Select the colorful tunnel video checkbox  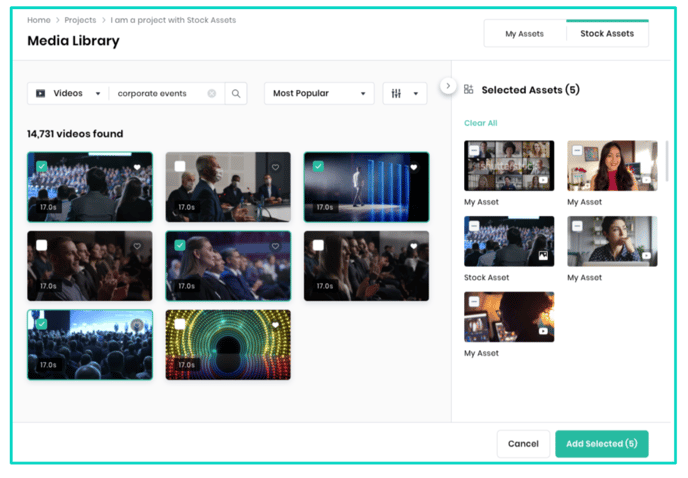point(180,324)
